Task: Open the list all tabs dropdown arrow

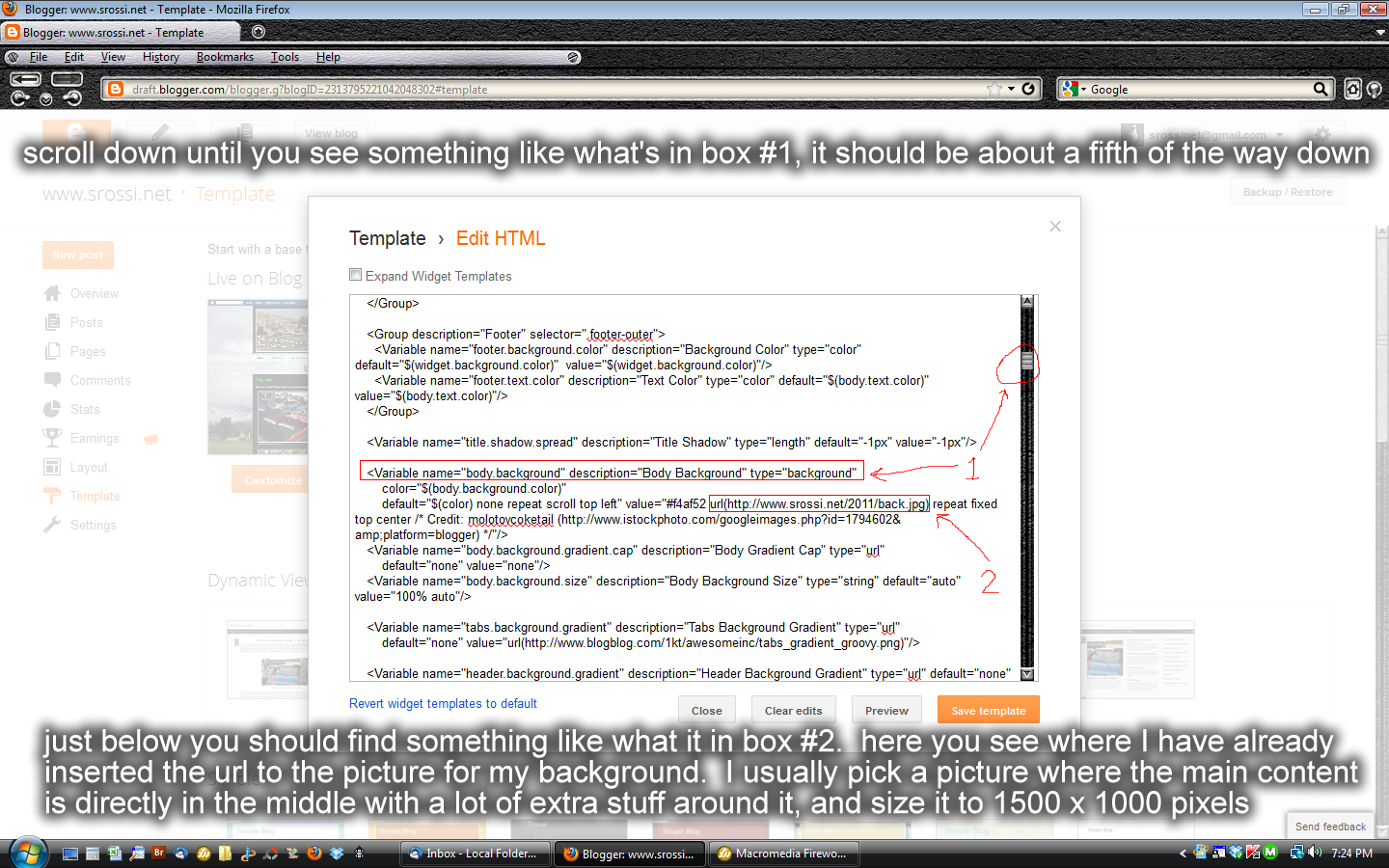Action: (x=1379, y=32)
